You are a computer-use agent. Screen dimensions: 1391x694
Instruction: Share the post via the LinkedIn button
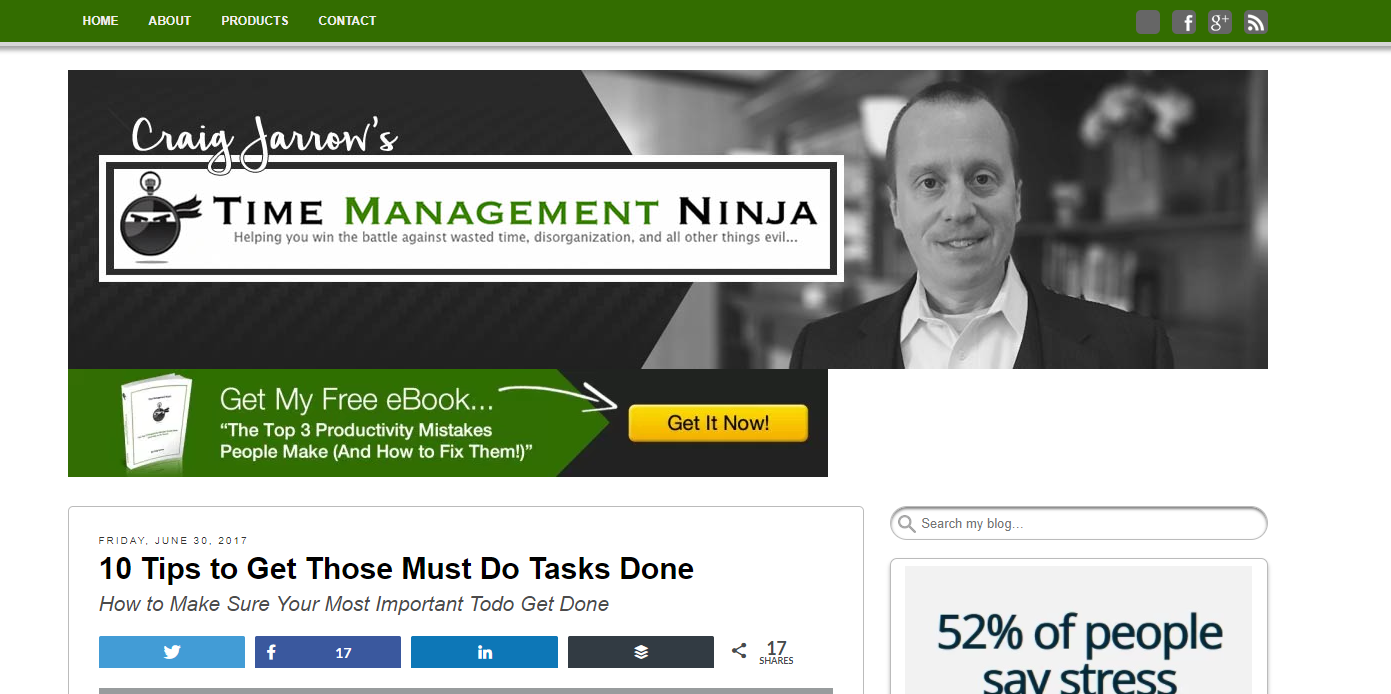point(485,652)
